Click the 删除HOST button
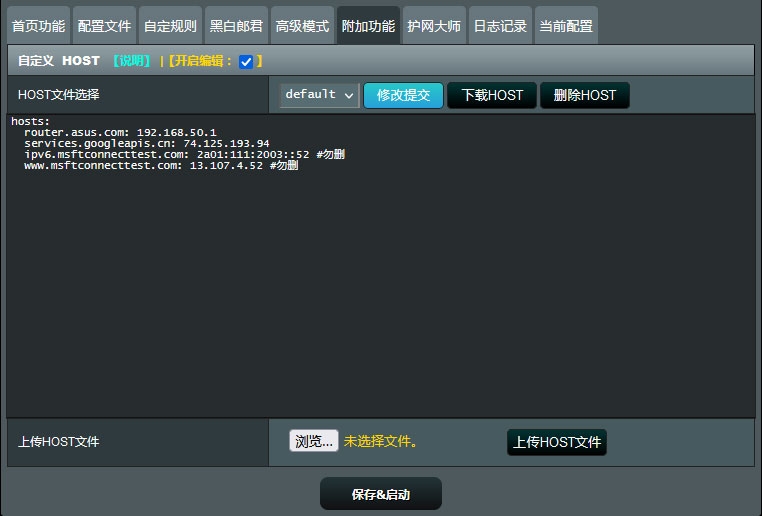The width and height of the screenshot is (762, 516). (585, 95)
